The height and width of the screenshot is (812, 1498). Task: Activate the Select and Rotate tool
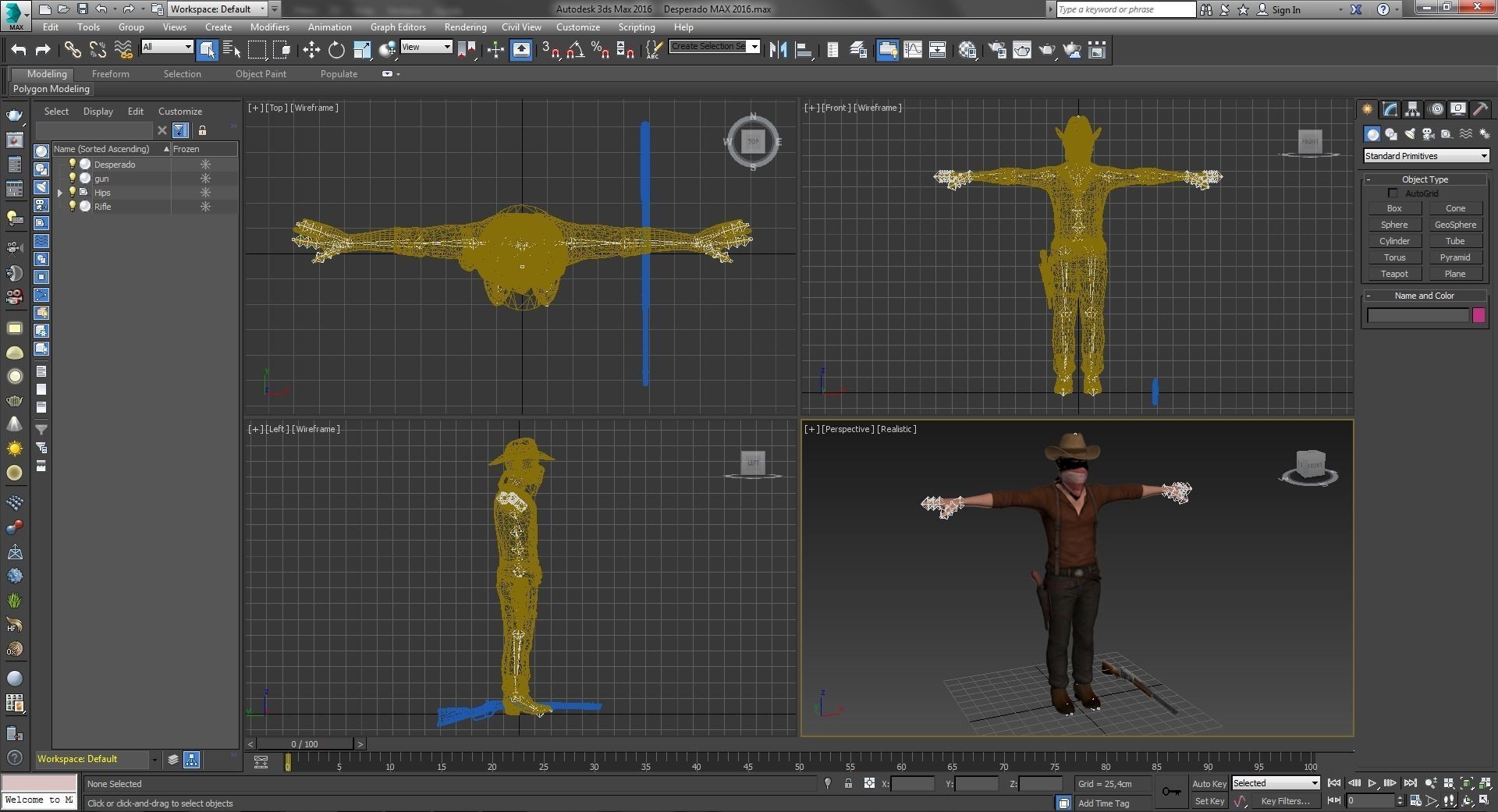[336, 51]
